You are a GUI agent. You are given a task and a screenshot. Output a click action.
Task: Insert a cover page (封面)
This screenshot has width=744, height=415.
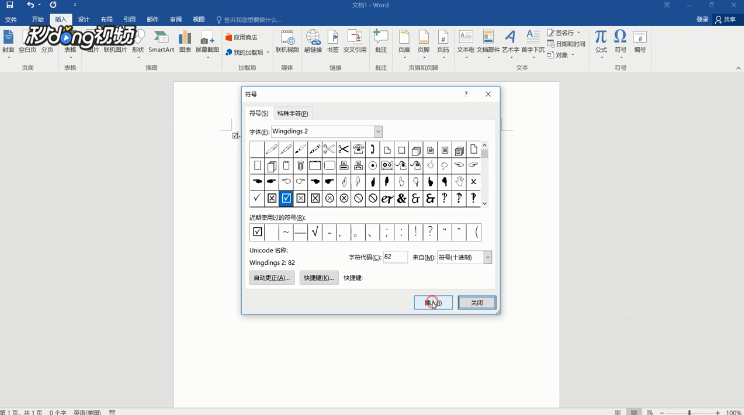8,42
